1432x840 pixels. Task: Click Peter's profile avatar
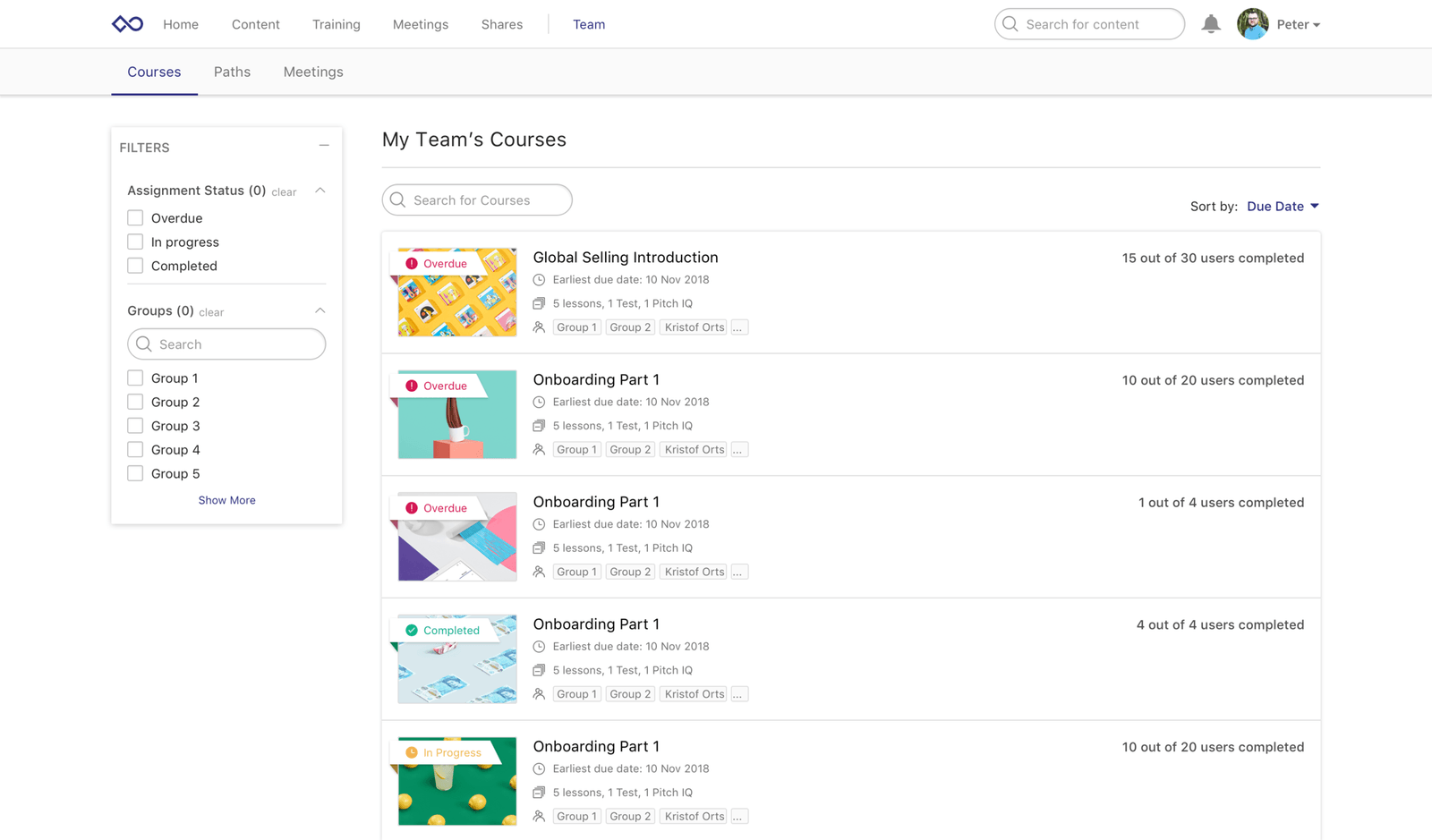1252,24
